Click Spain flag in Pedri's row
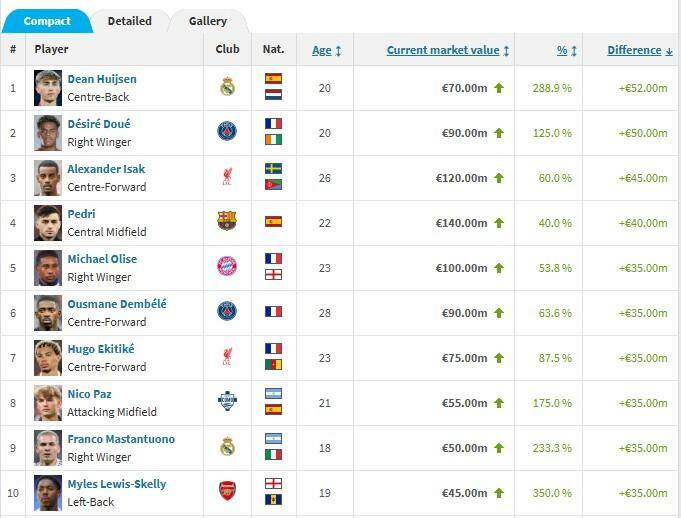 tap(273, 221)
